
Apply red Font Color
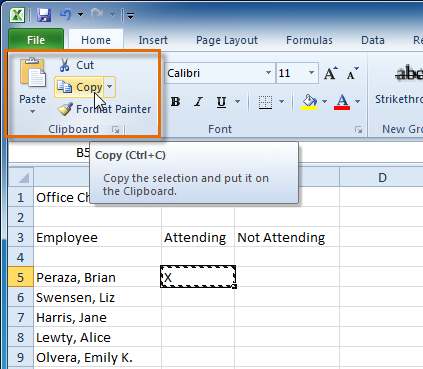click(x=342, y=102)
